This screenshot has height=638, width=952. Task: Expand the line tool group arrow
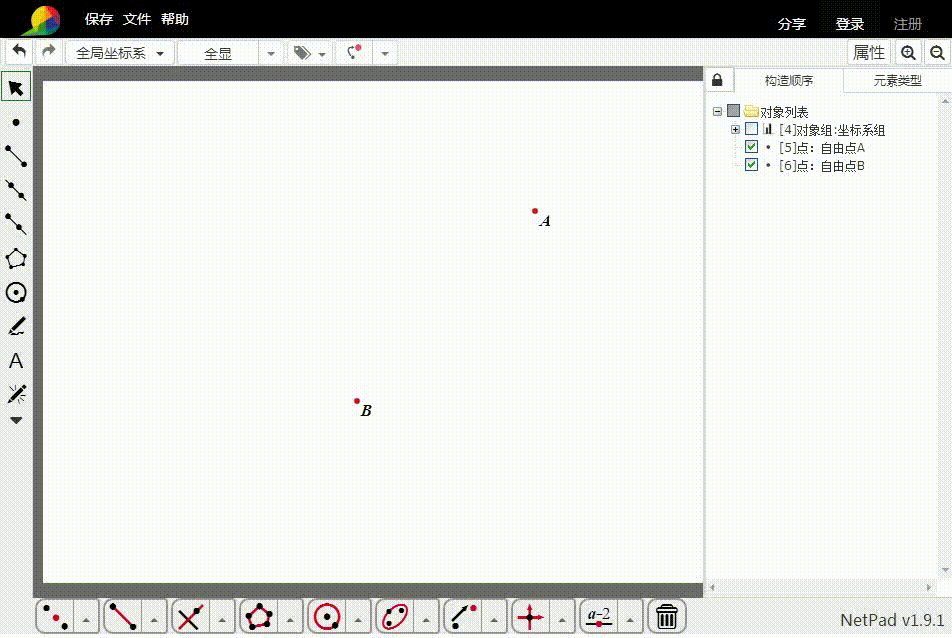pyautogui.click(x=154, y=620)
